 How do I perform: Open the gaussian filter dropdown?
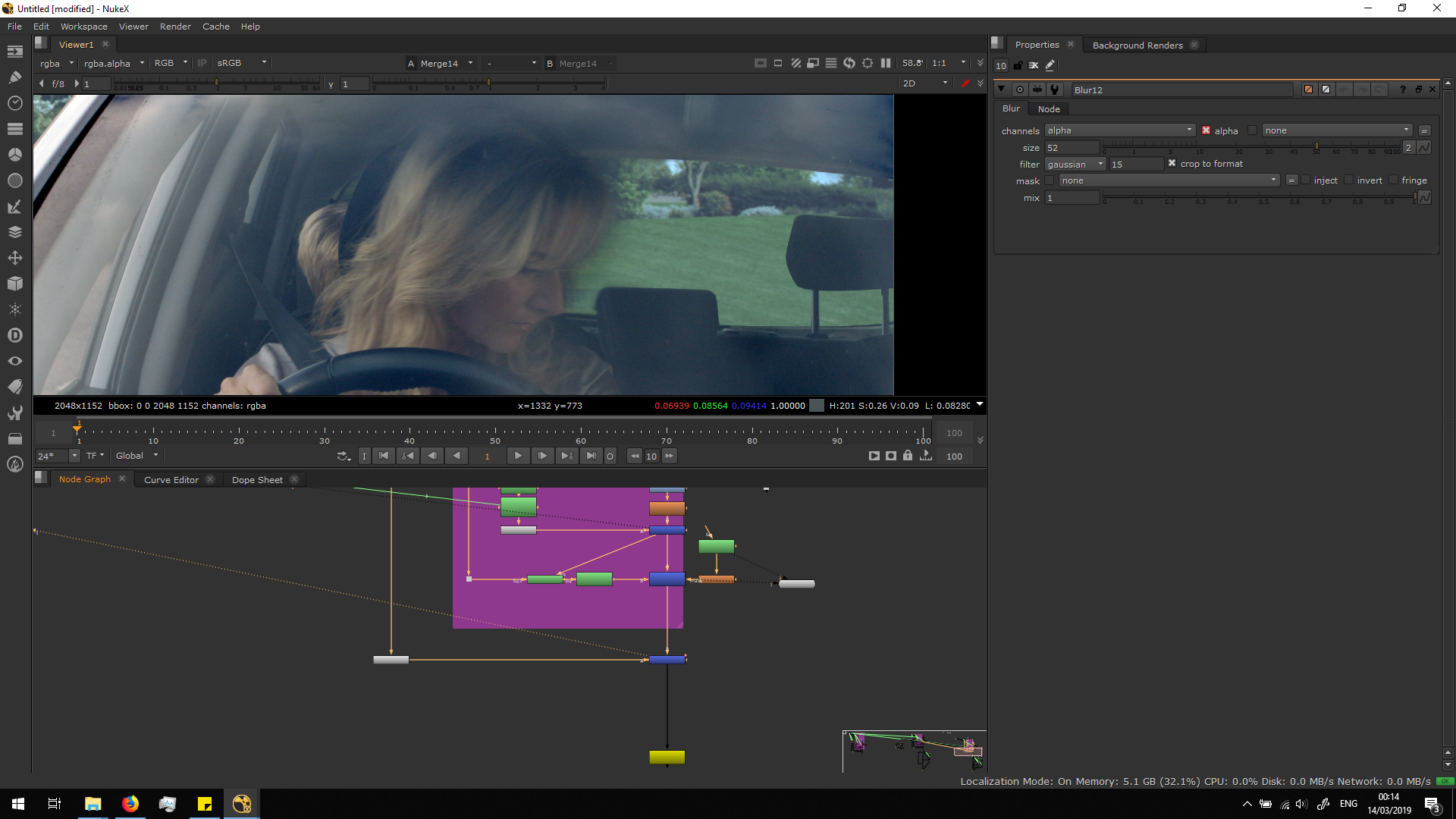[1075, 165]
